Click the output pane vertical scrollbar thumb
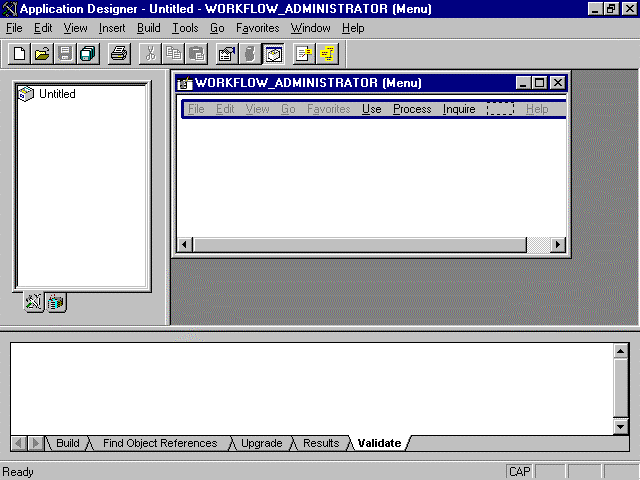This screenshot has width=640, height=480. click(620, 388)
